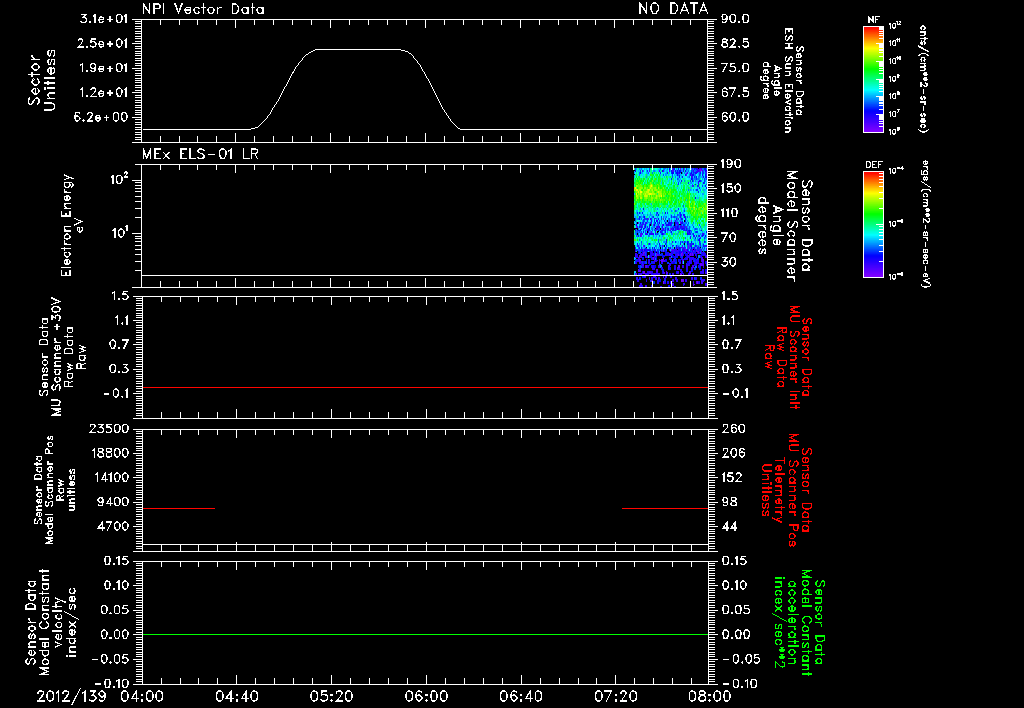Select the 06:00 time axis label

pyautogui.click(x=426, y=696)
